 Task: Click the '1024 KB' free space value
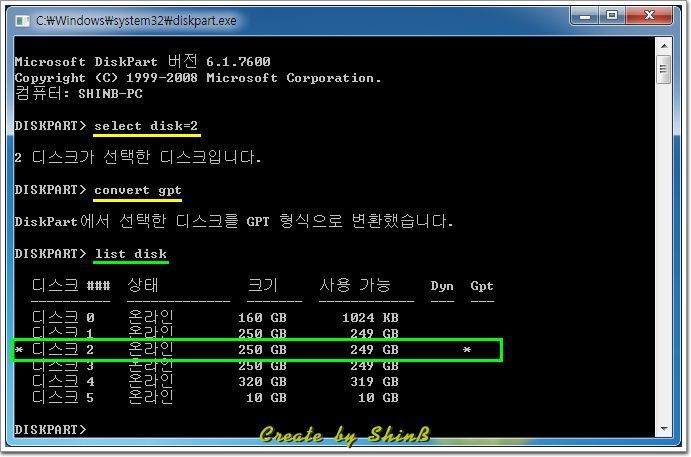(x=370, y=318)
